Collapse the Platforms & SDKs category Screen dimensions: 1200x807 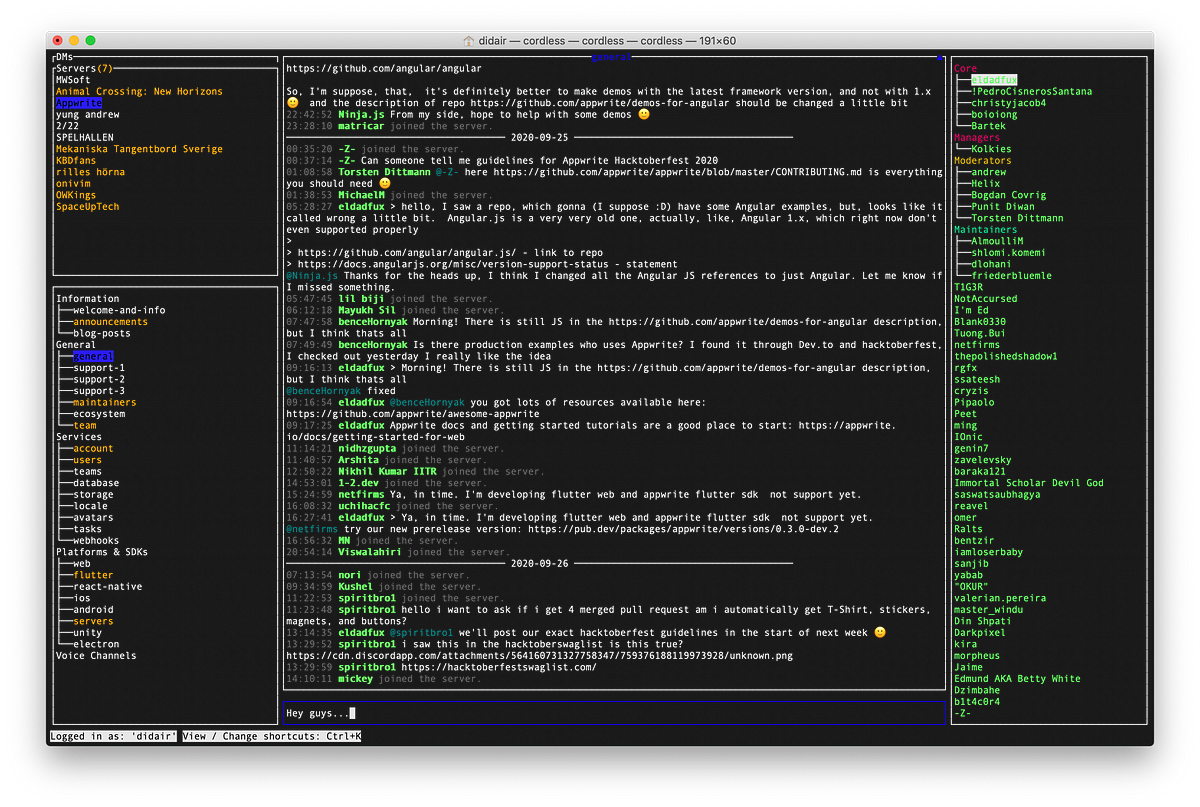[x=102, y=552]
